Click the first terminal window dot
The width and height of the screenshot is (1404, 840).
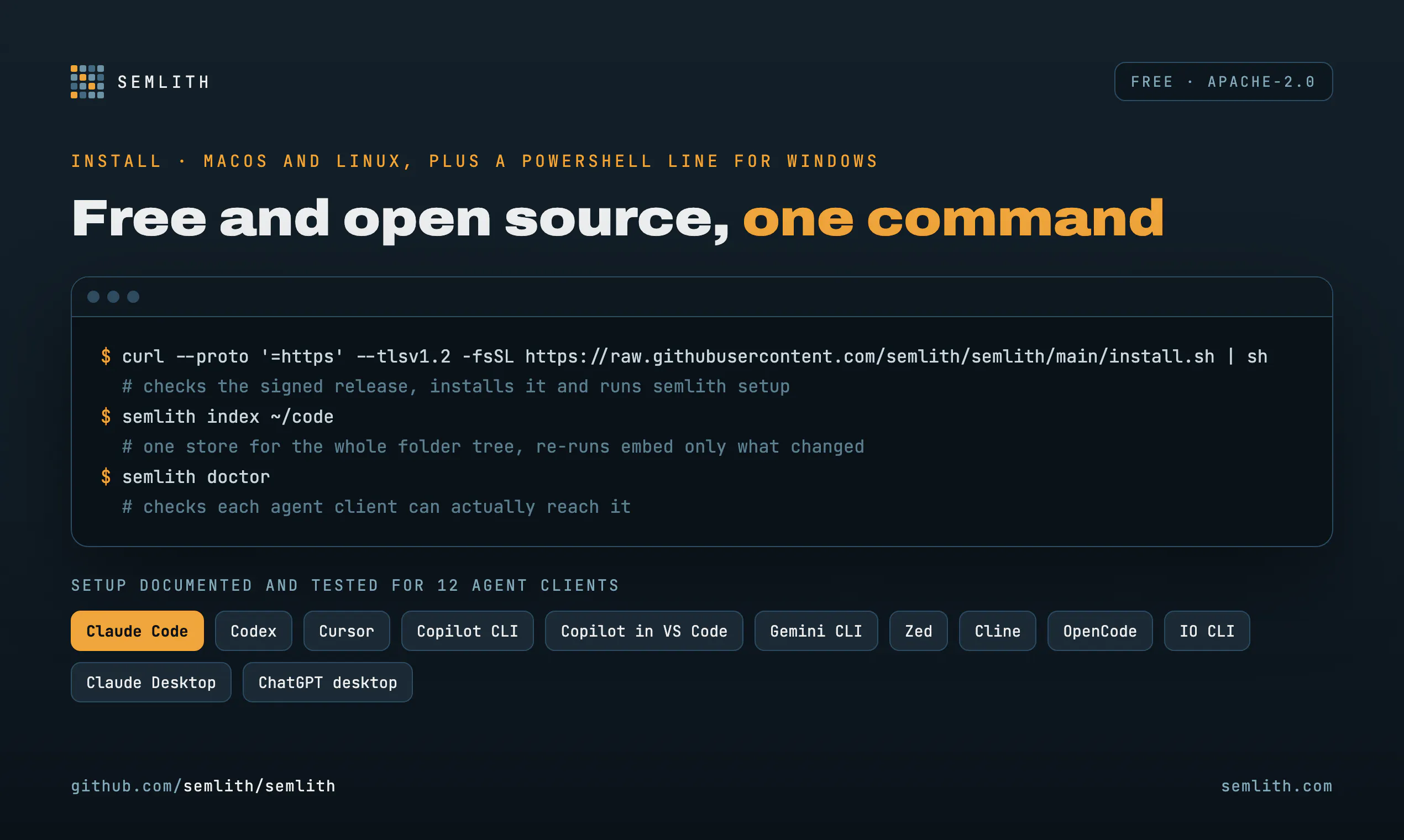click(x=93, y=297)
